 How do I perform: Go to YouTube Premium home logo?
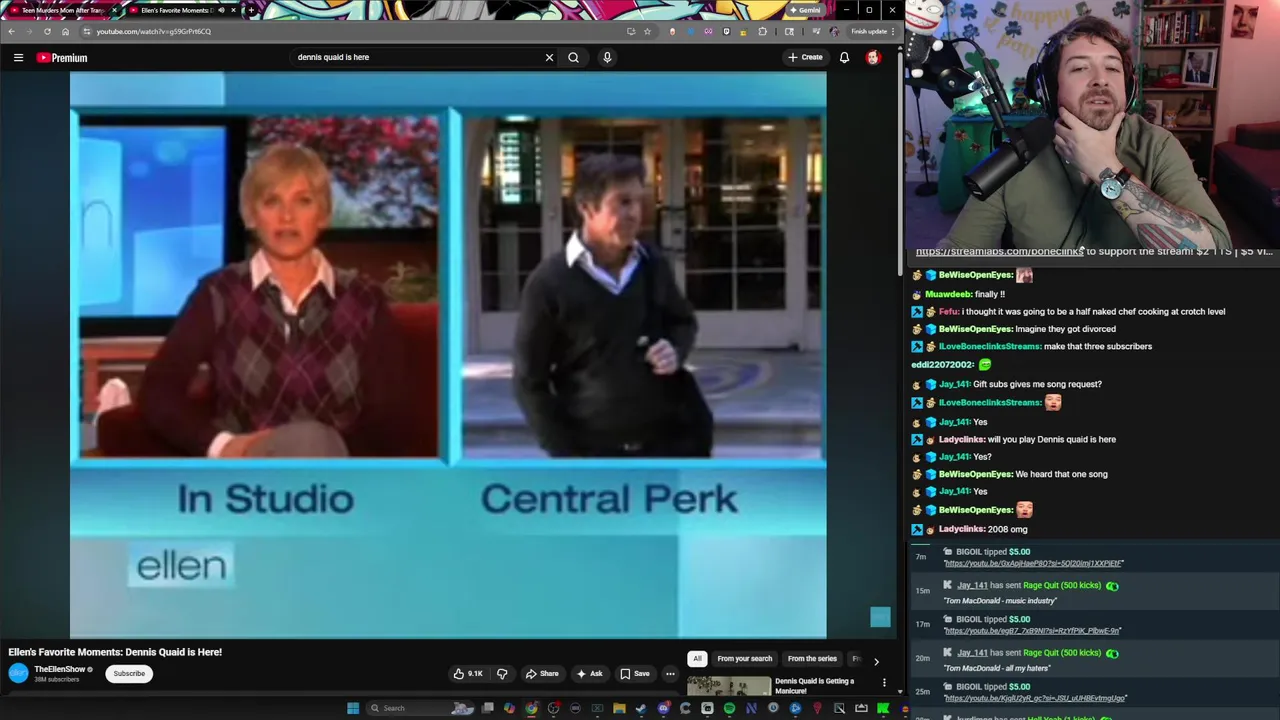click(62, 57)
